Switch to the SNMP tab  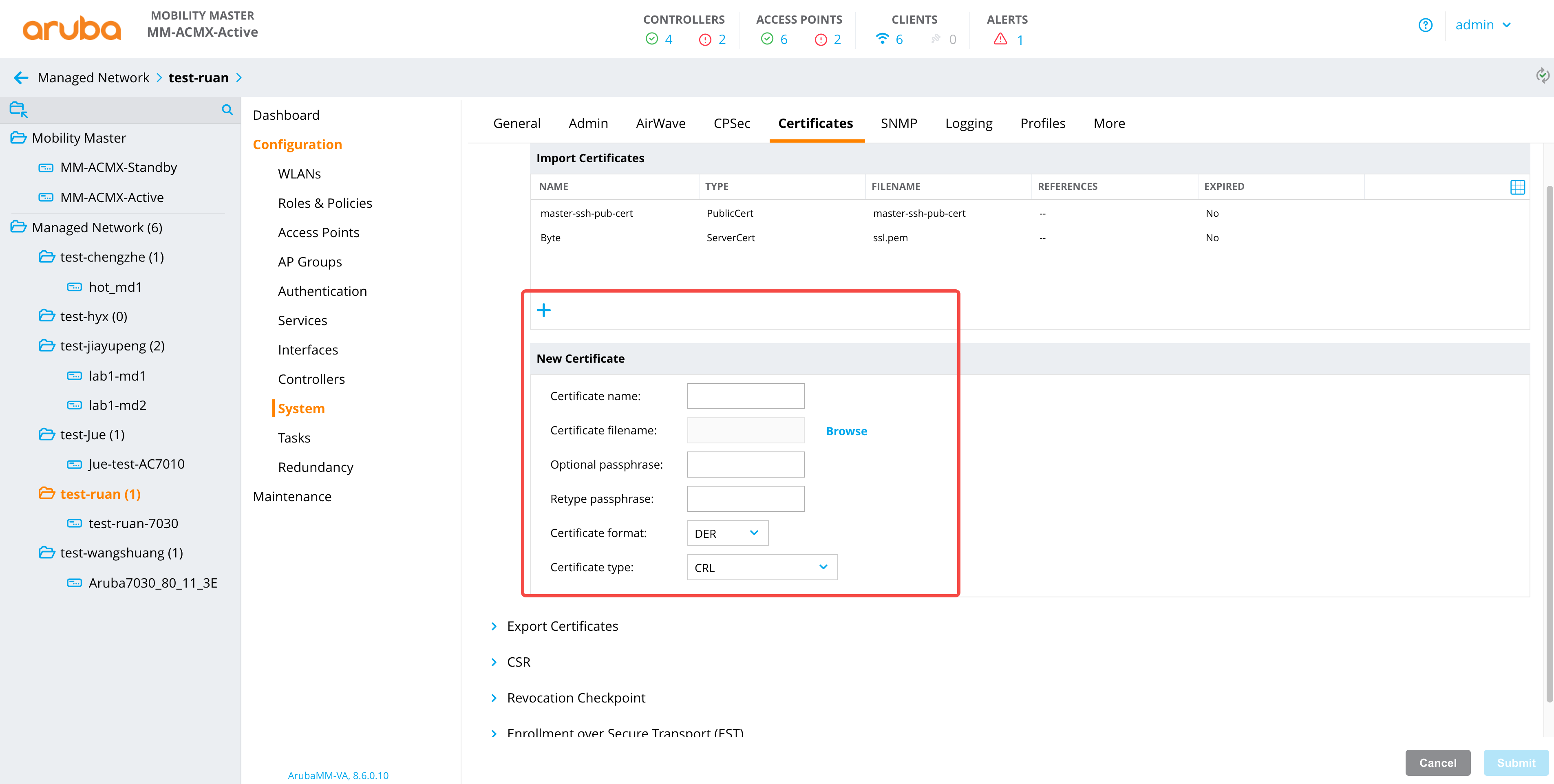coord(898,123)
